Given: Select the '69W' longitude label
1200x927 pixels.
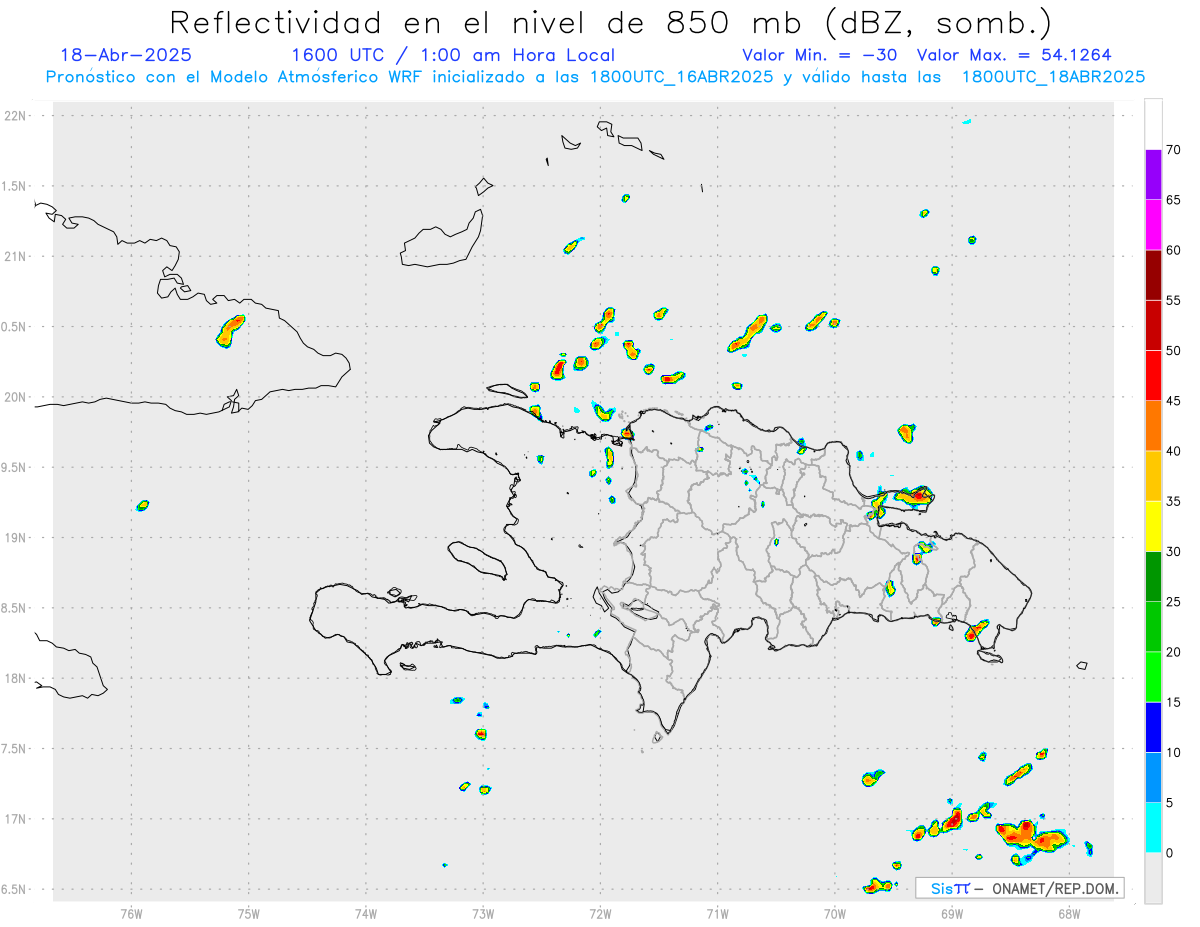Looking at the screenshot, I should click(x=951, y=912).
